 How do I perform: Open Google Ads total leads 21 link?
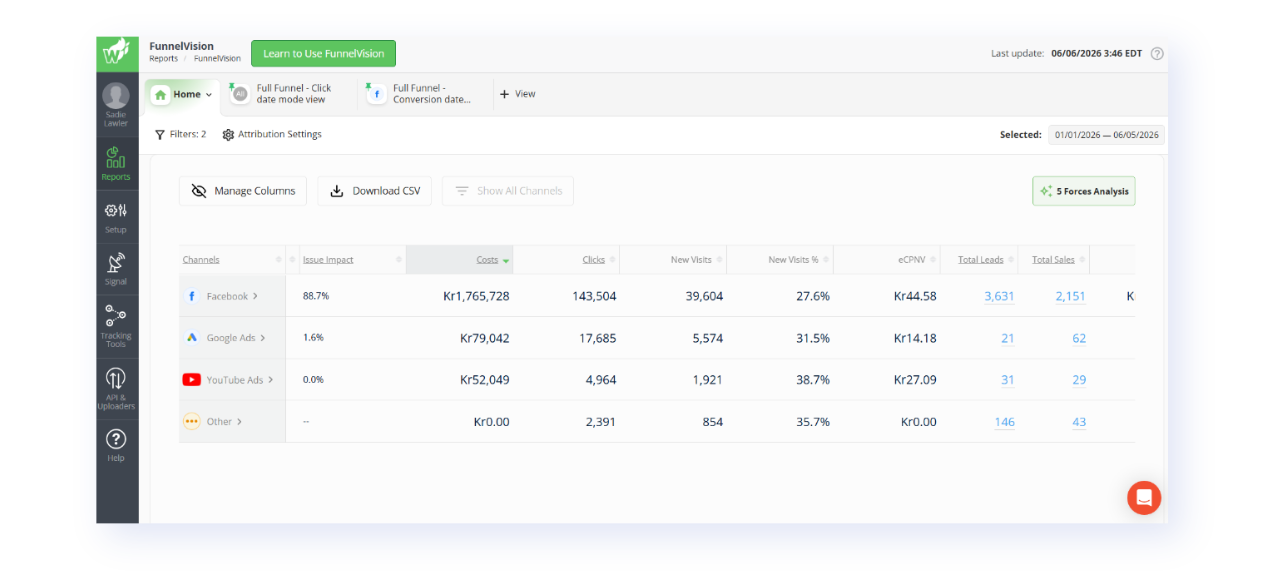[1008, 338]
